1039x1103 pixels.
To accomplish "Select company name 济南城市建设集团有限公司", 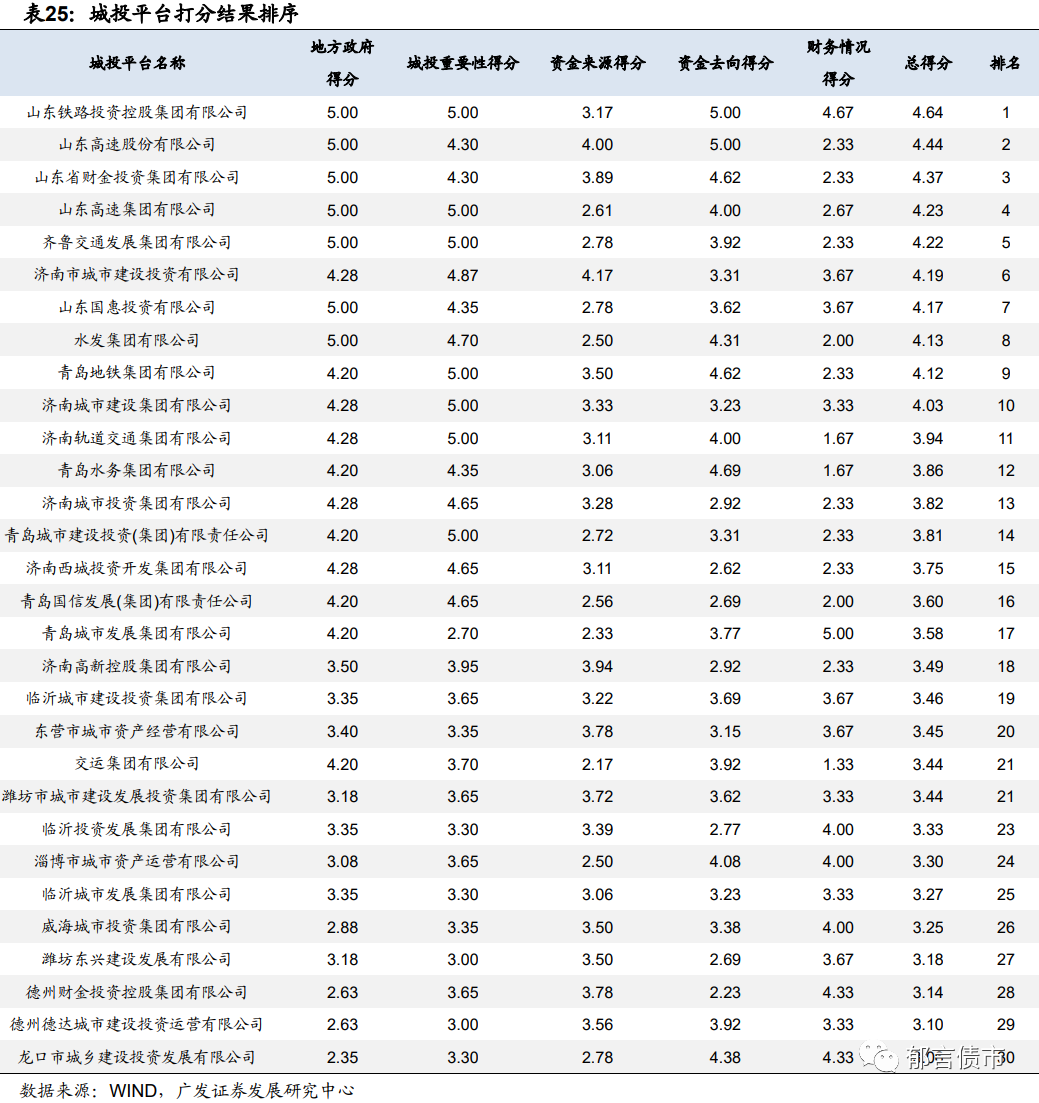I will point(137,406).
